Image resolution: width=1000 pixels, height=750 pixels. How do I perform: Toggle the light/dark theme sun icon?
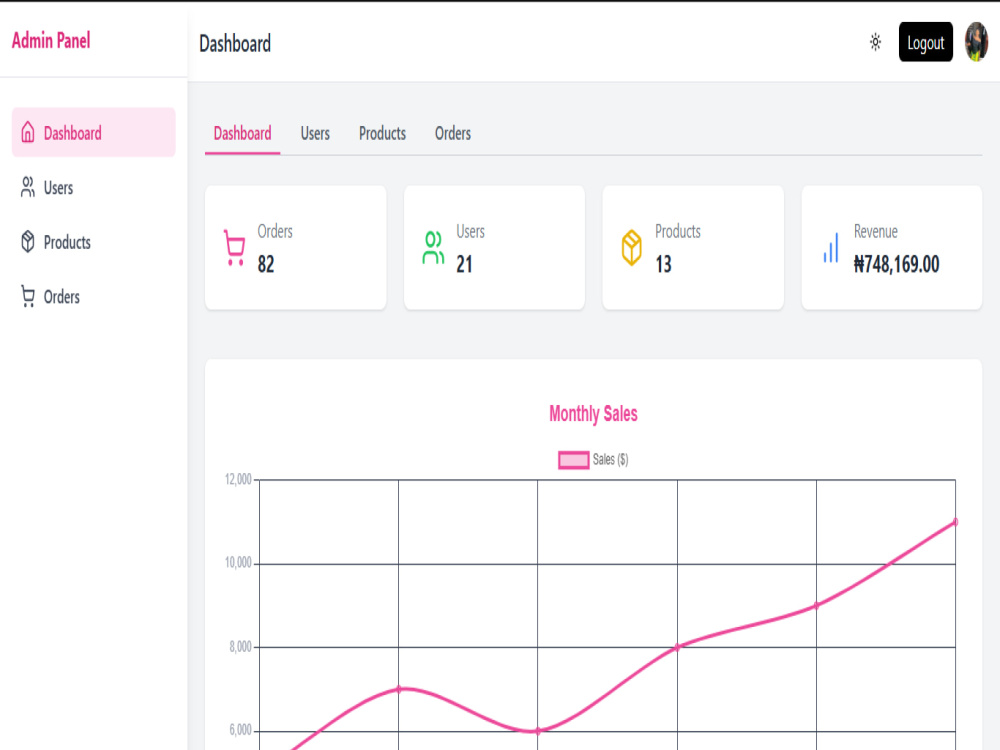pos(875,42)
